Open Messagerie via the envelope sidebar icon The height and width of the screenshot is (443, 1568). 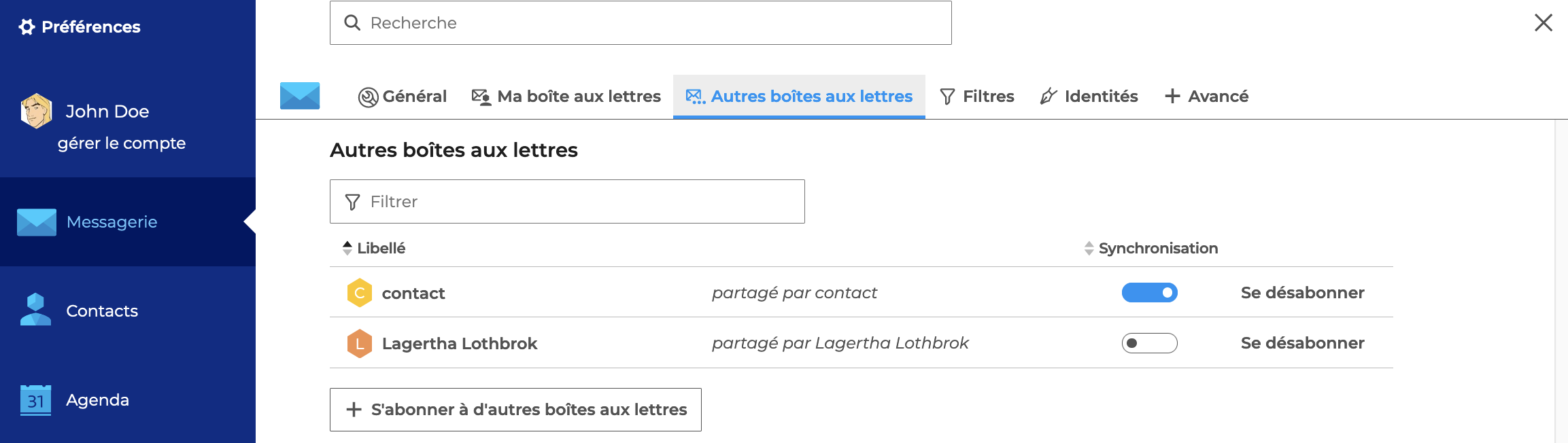[x=37, y=222]
